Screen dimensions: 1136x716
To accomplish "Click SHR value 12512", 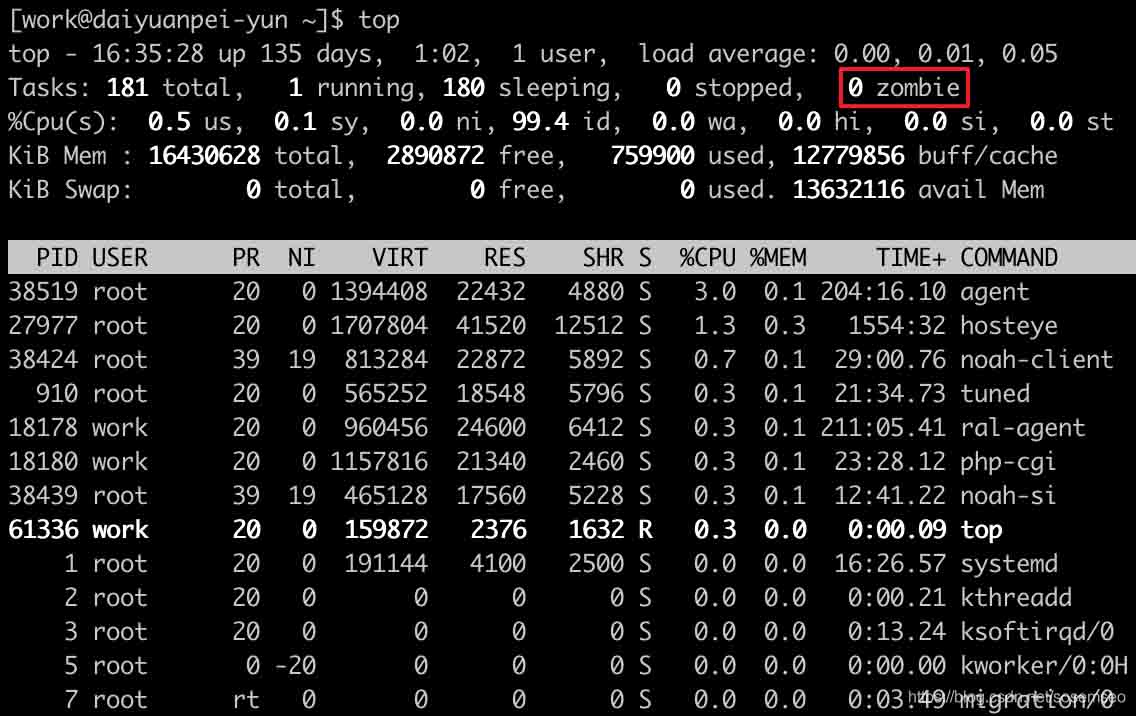I will coord(589,325).
